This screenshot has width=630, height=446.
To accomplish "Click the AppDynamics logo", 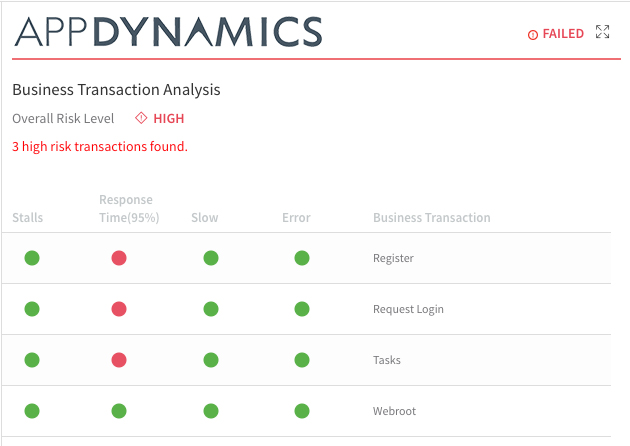I will click(x=168, y=32).
